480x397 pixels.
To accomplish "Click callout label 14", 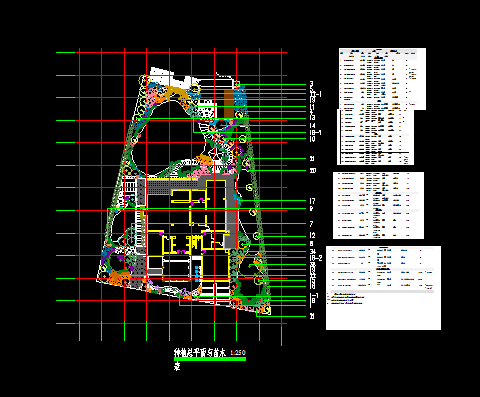I will 312,126.
